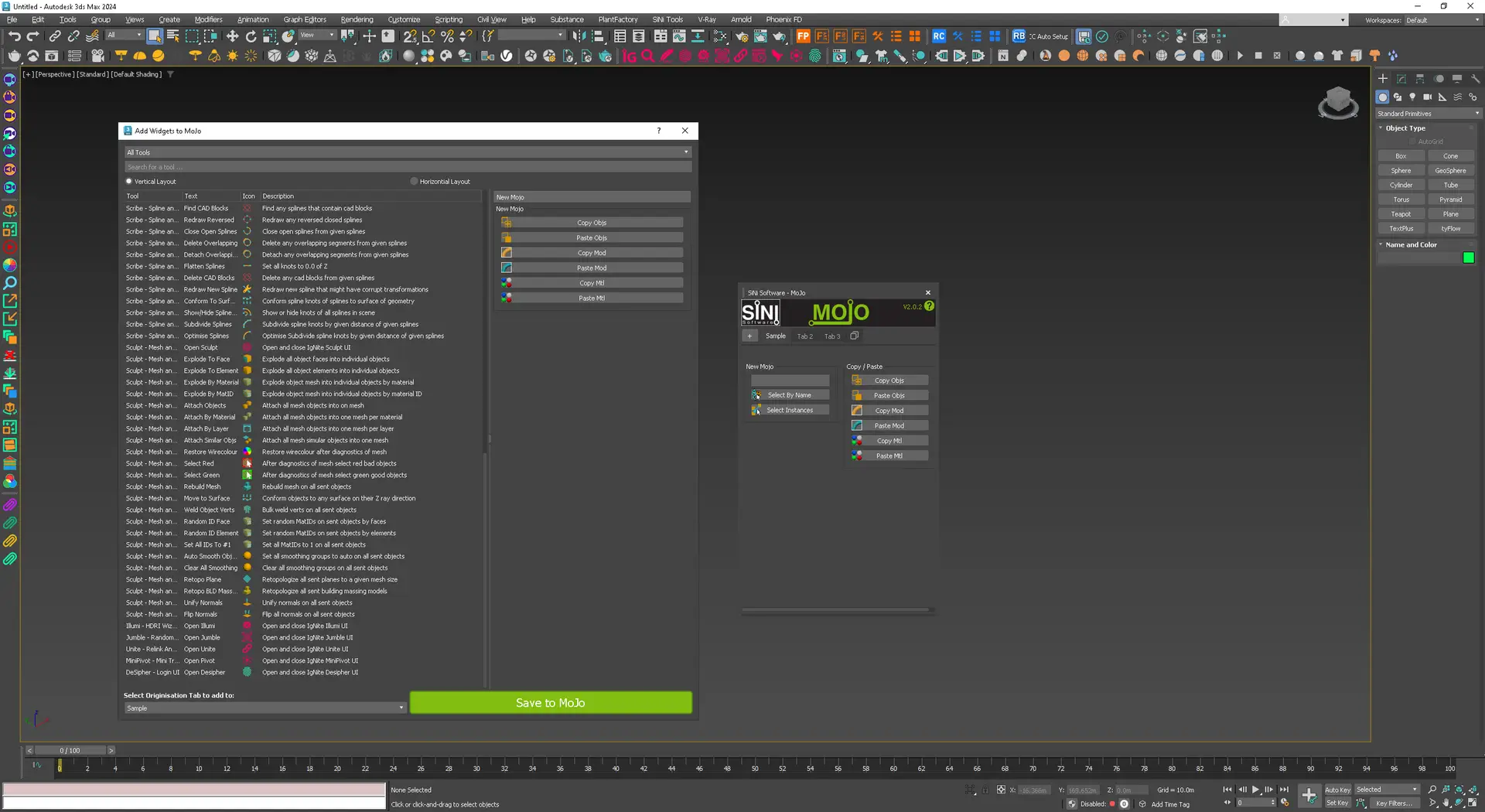Image resolution: width=1485 pixels, height=812 pixels.
Task: Click the green object color swatch
Action: [1469, 258]
